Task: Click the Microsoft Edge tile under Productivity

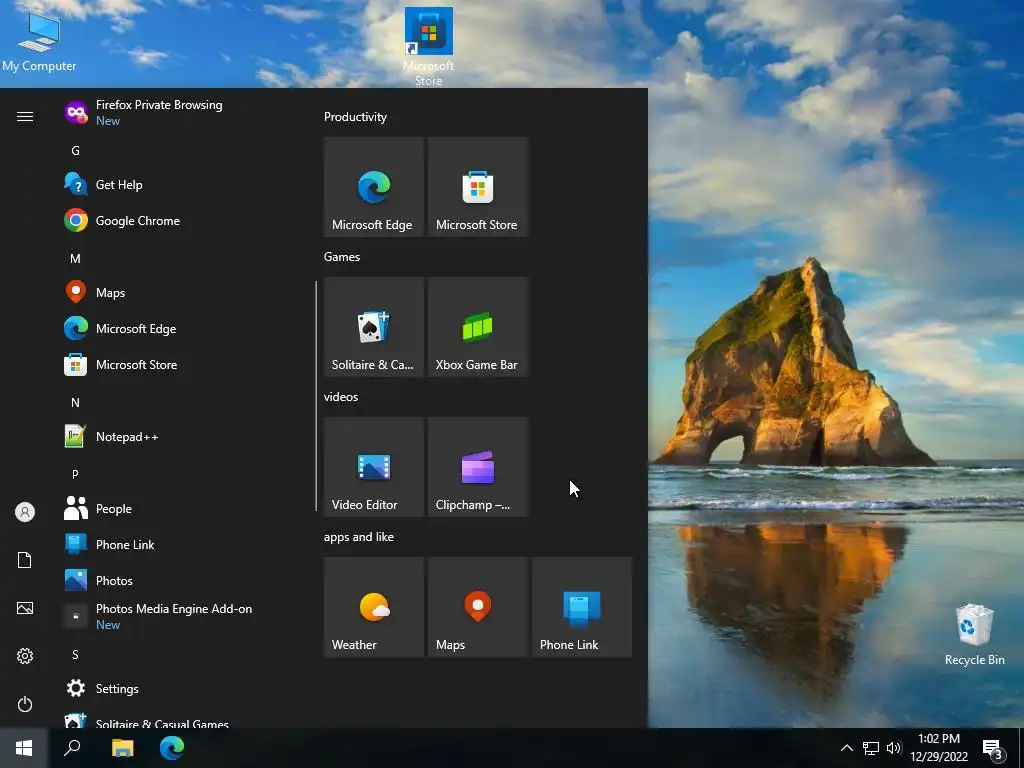Action: tap(374, 187)
